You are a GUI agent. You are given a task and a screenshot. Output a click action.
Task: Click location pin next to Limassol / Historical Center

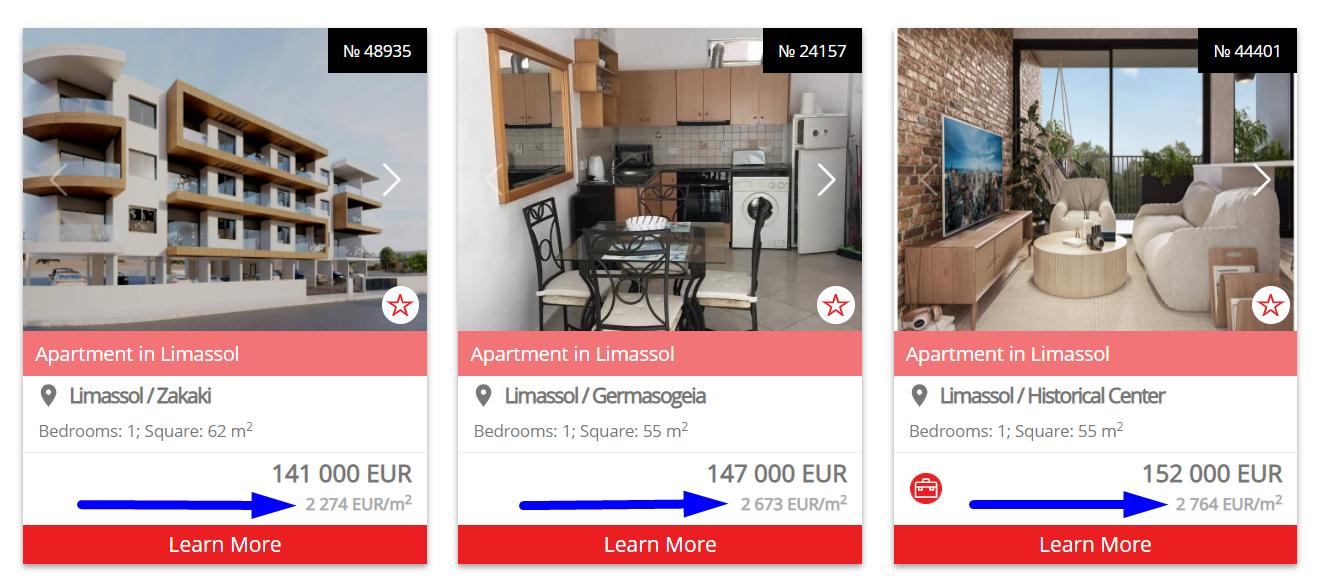point(919,396)
